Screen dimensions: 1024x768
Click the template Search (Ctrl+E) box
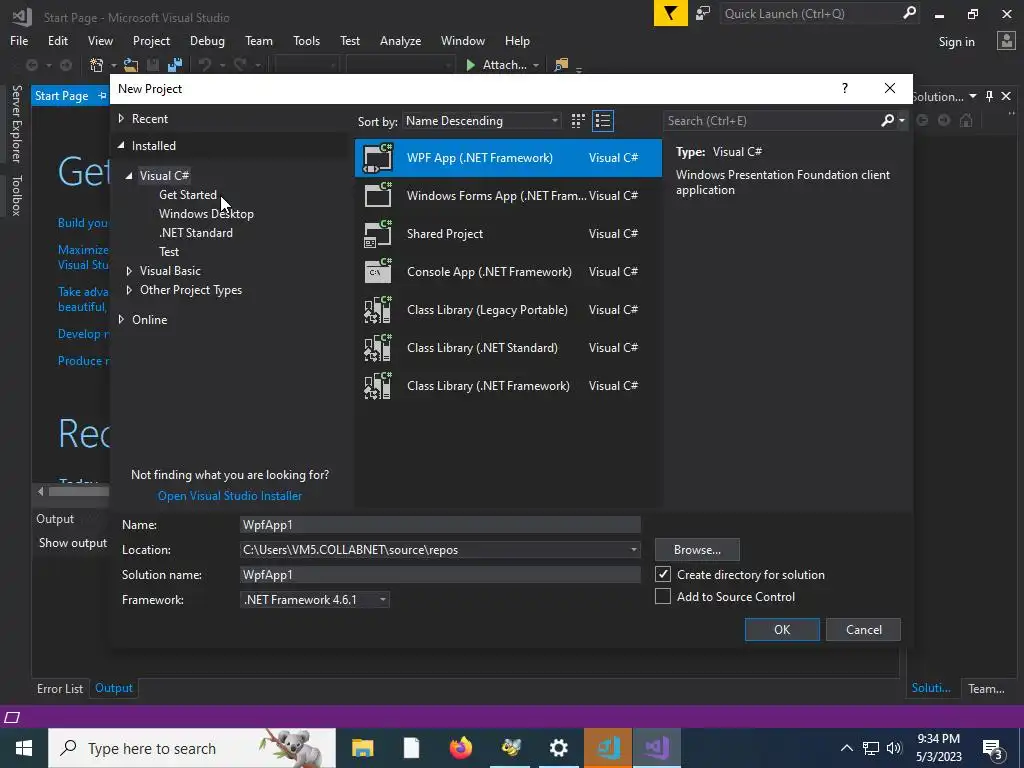point(771,121)
